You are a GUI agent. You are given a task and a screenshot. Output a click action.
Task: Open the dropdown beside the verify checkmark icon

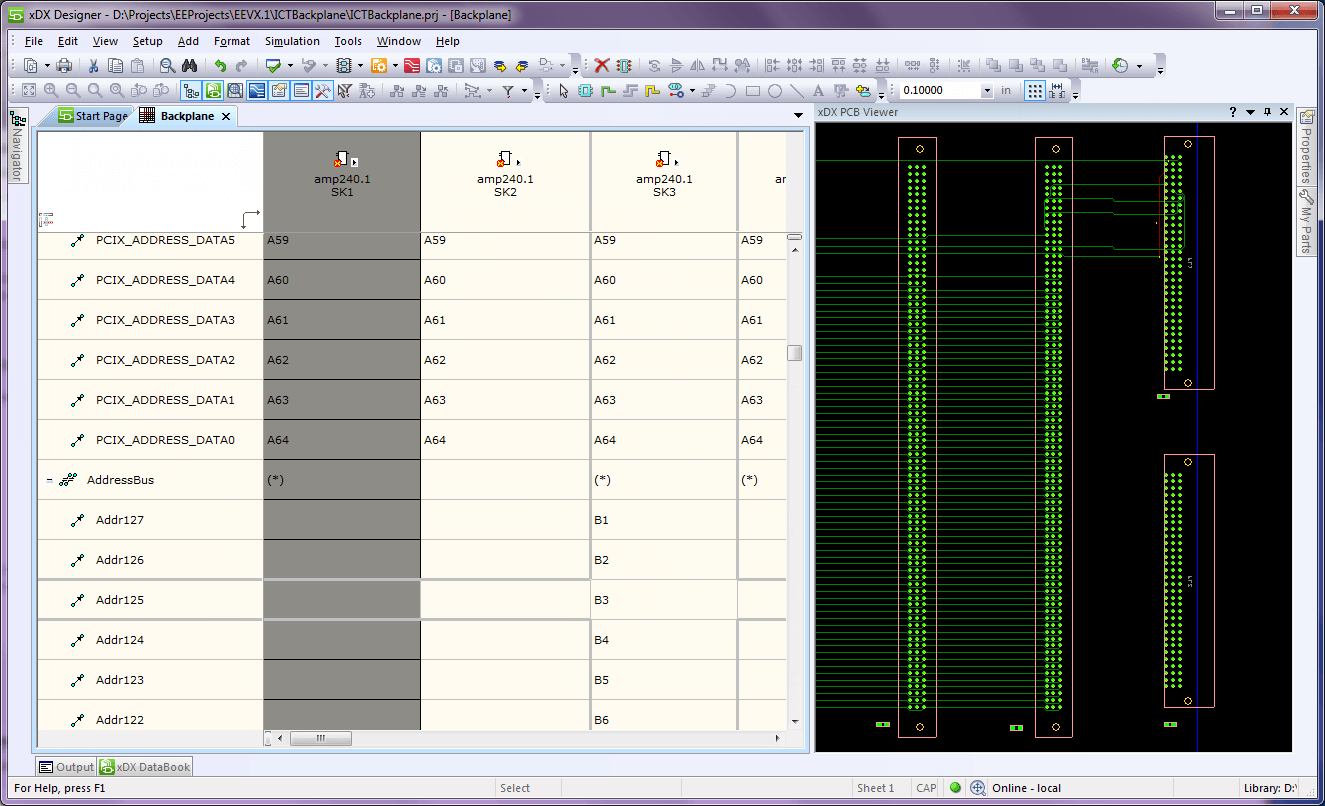pos(290,65)
